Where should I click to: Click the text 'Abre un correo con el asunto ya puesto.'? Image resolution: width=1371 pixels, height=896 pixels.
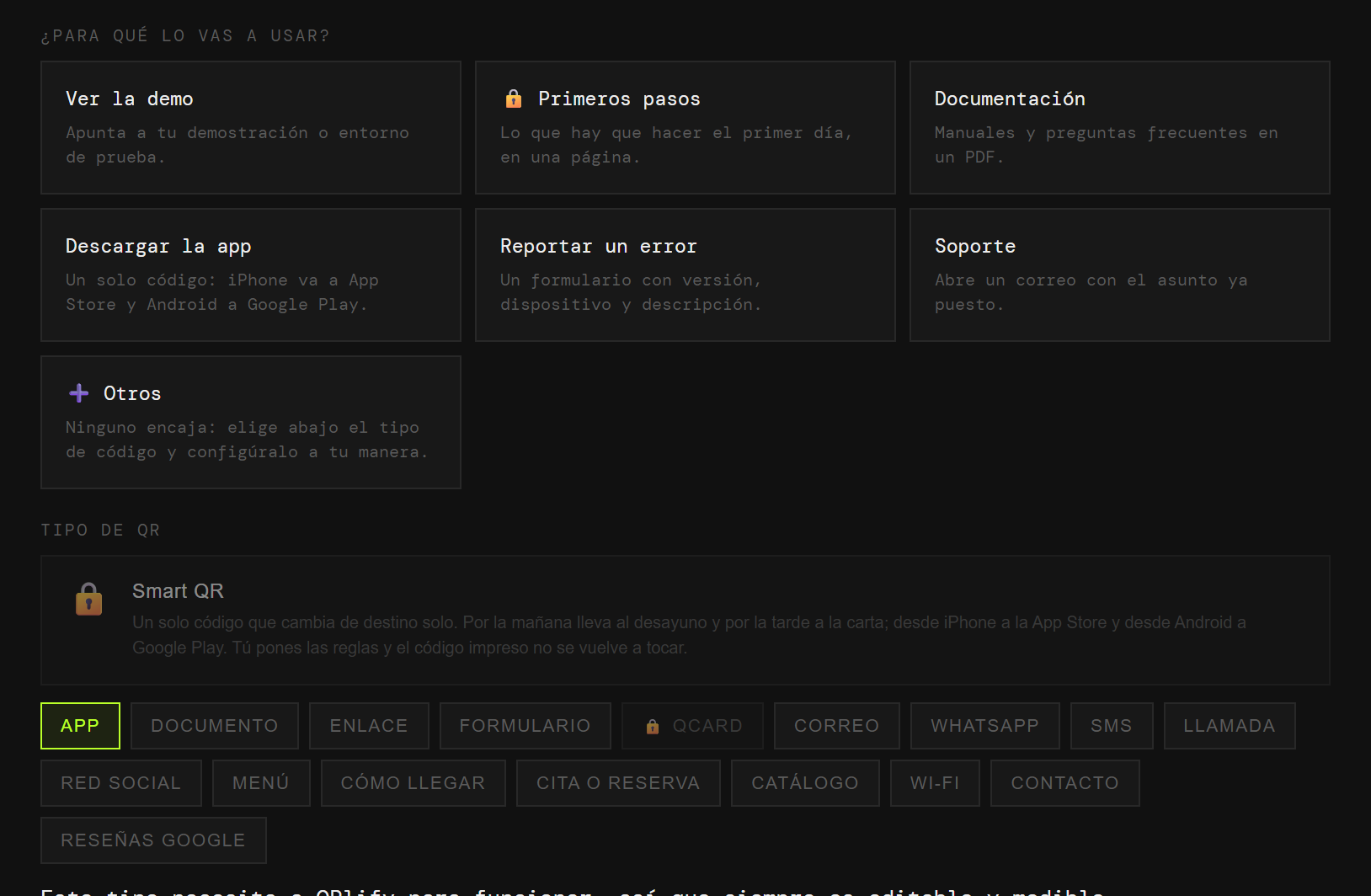click(x=1091, y=292)
